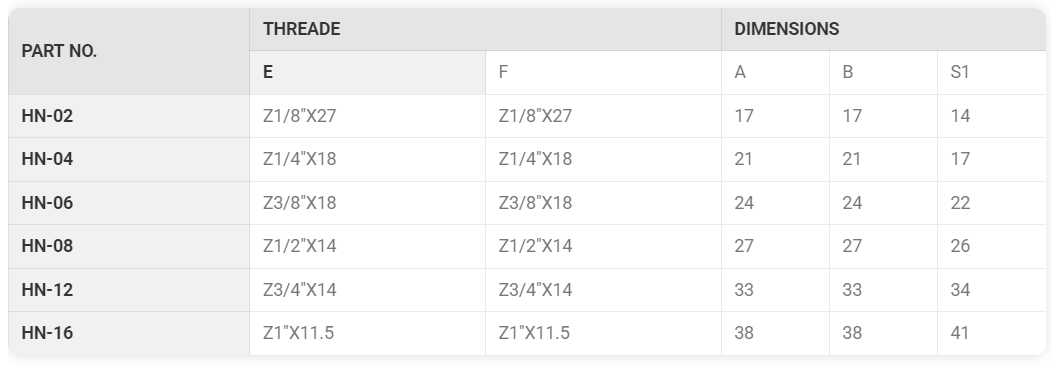Click the Z1"X11.5 value in E column
This screenshot has height=369, width=1054.
tap(298, 333)
